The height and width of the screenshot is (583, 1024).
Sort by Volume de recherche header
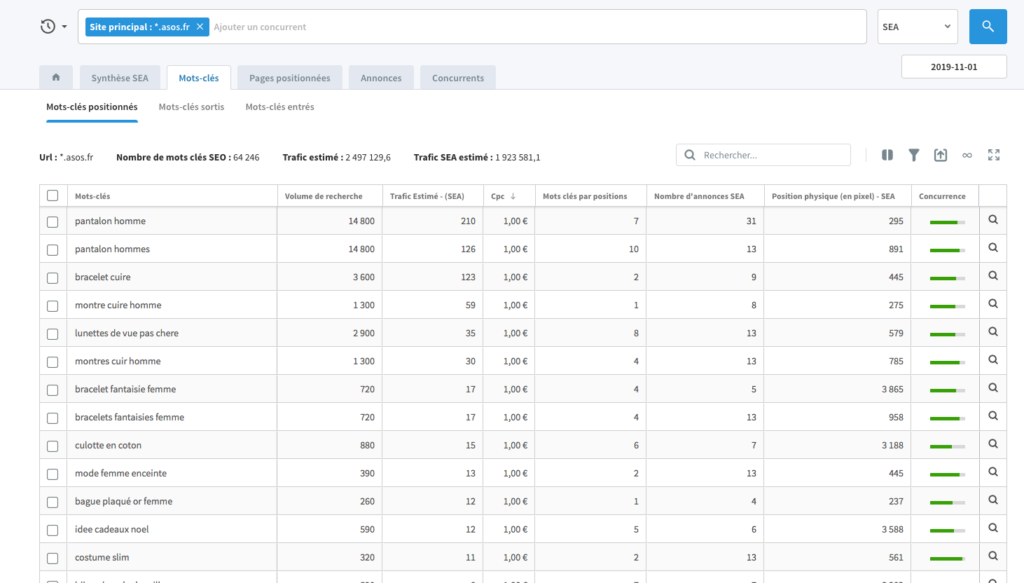point(323,196)
